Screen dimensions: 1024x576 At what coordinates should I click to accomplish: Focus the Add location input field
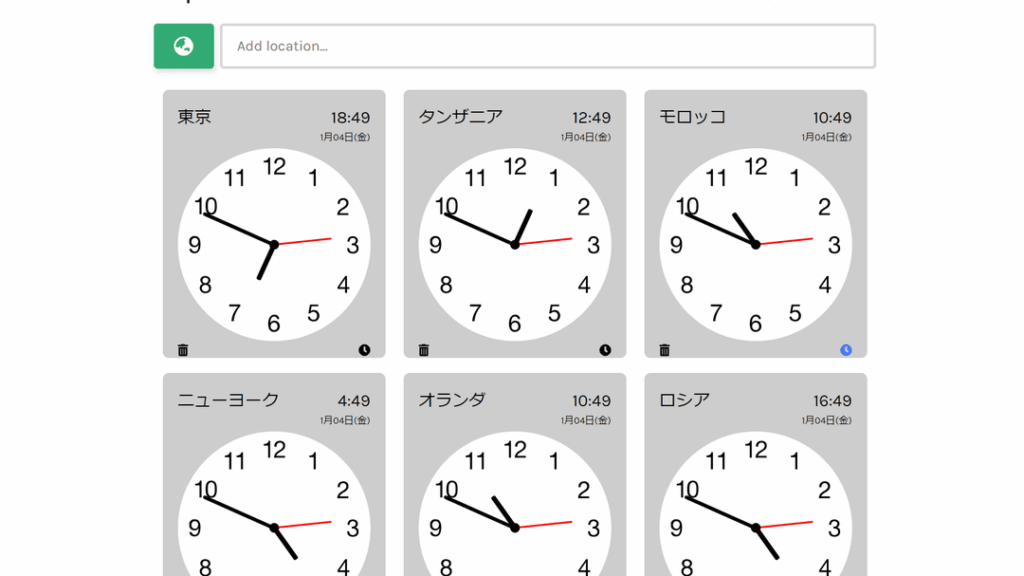coord(548,46)
